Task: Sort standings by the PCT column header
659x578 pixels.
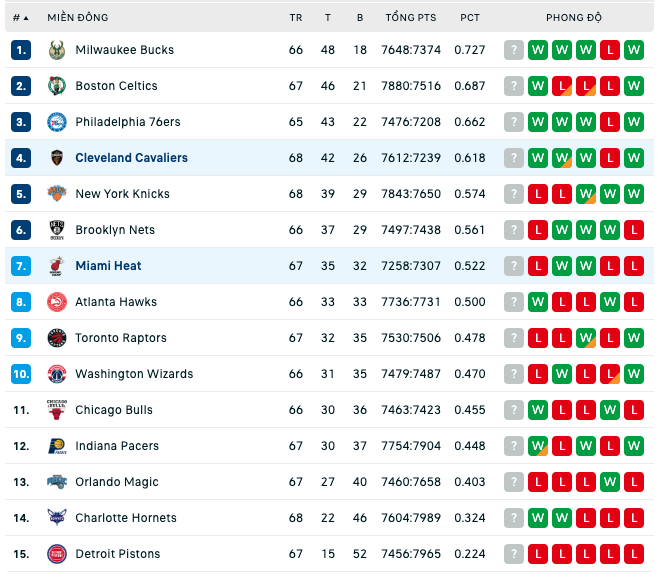Action: pyautogui.click(x=470, y=18)
